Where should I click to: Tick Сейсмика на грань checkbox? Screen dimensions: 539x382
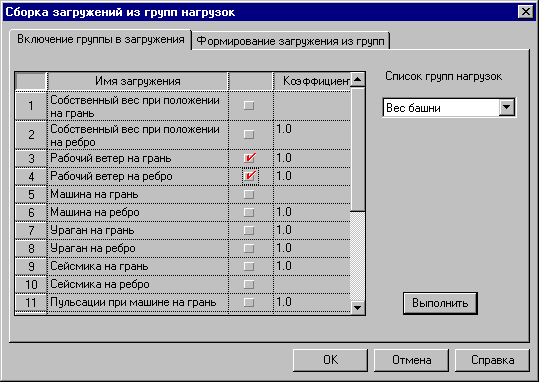[249, 266]
